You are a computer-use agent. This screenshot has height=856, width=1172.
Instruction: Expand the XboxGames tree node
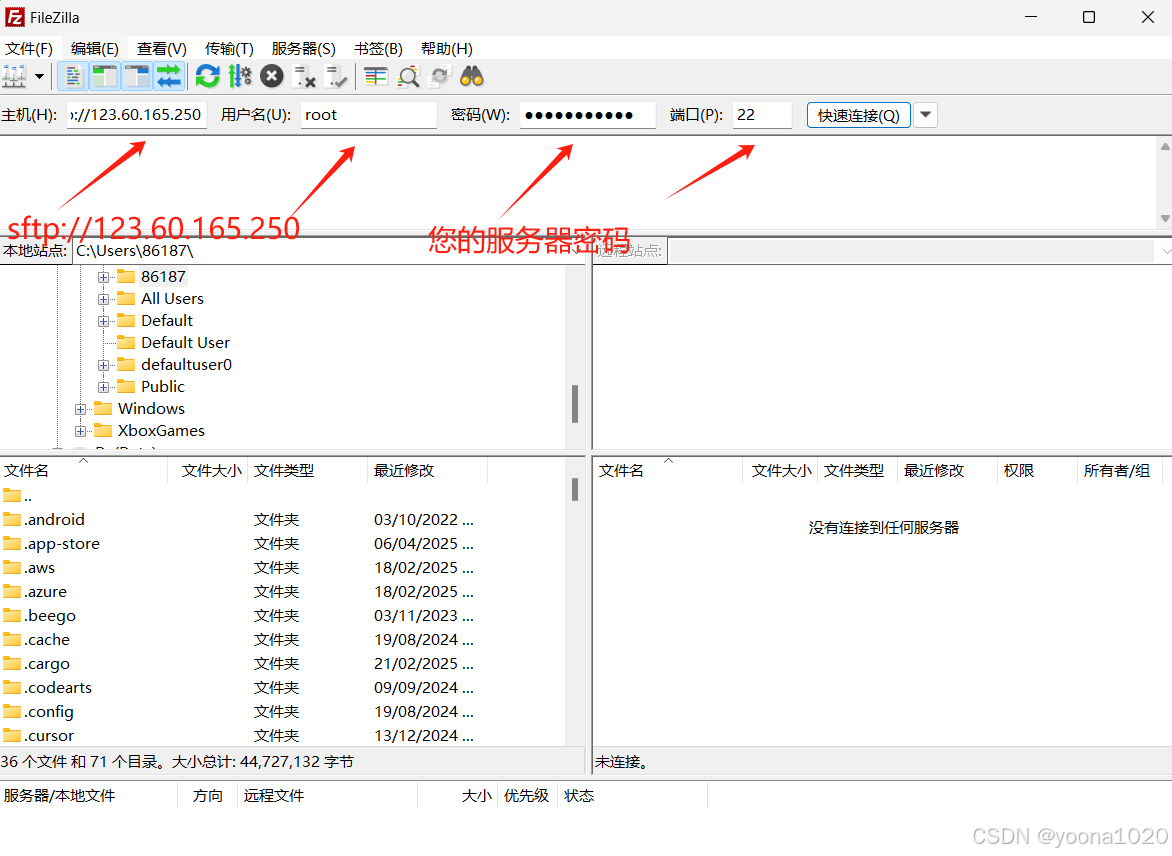(x=80, y=431)
